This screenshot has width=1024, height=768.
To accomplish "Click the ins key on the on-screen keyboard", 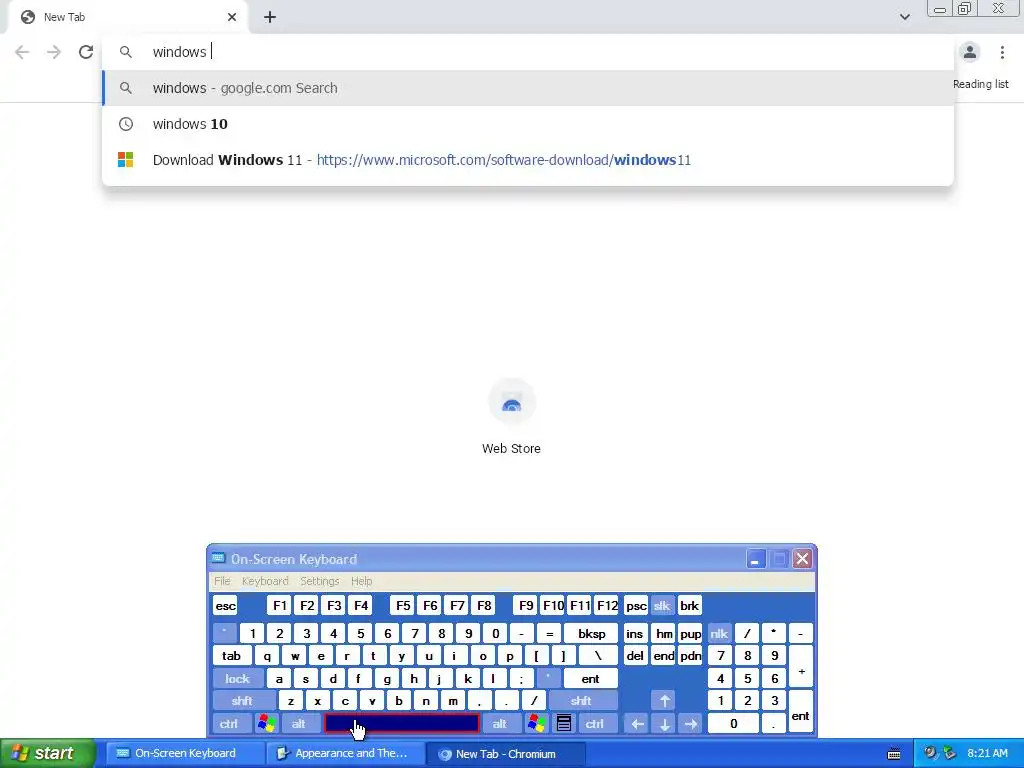I will point(635,633).
